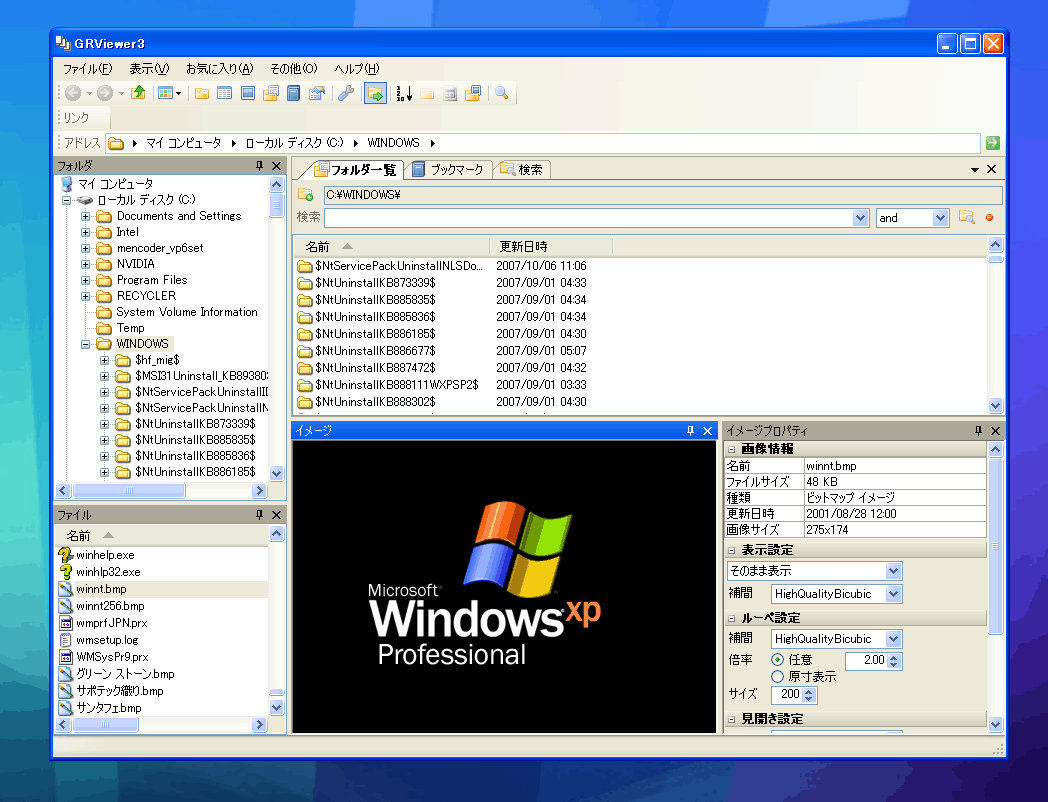
Task: Close the フォルダ panel
Action: pyautogui.click(x=277, y=166)
